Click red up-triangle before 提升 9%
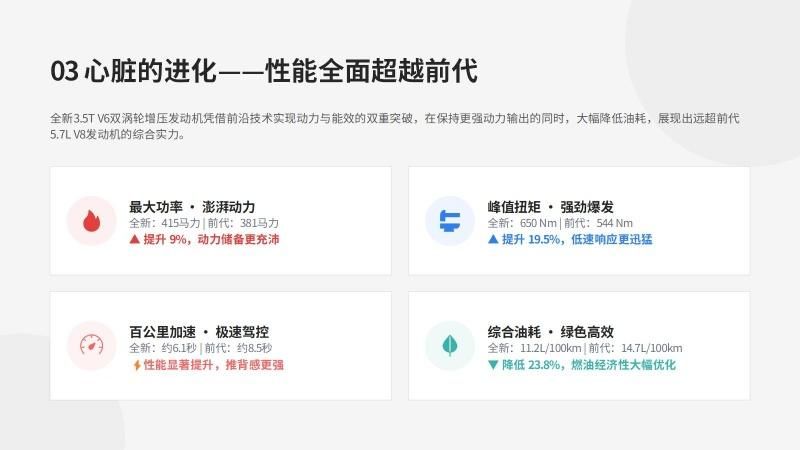Image resolution: width=800 pixels, height=450 pixels. pyautogui.click(x=135, y=239)
